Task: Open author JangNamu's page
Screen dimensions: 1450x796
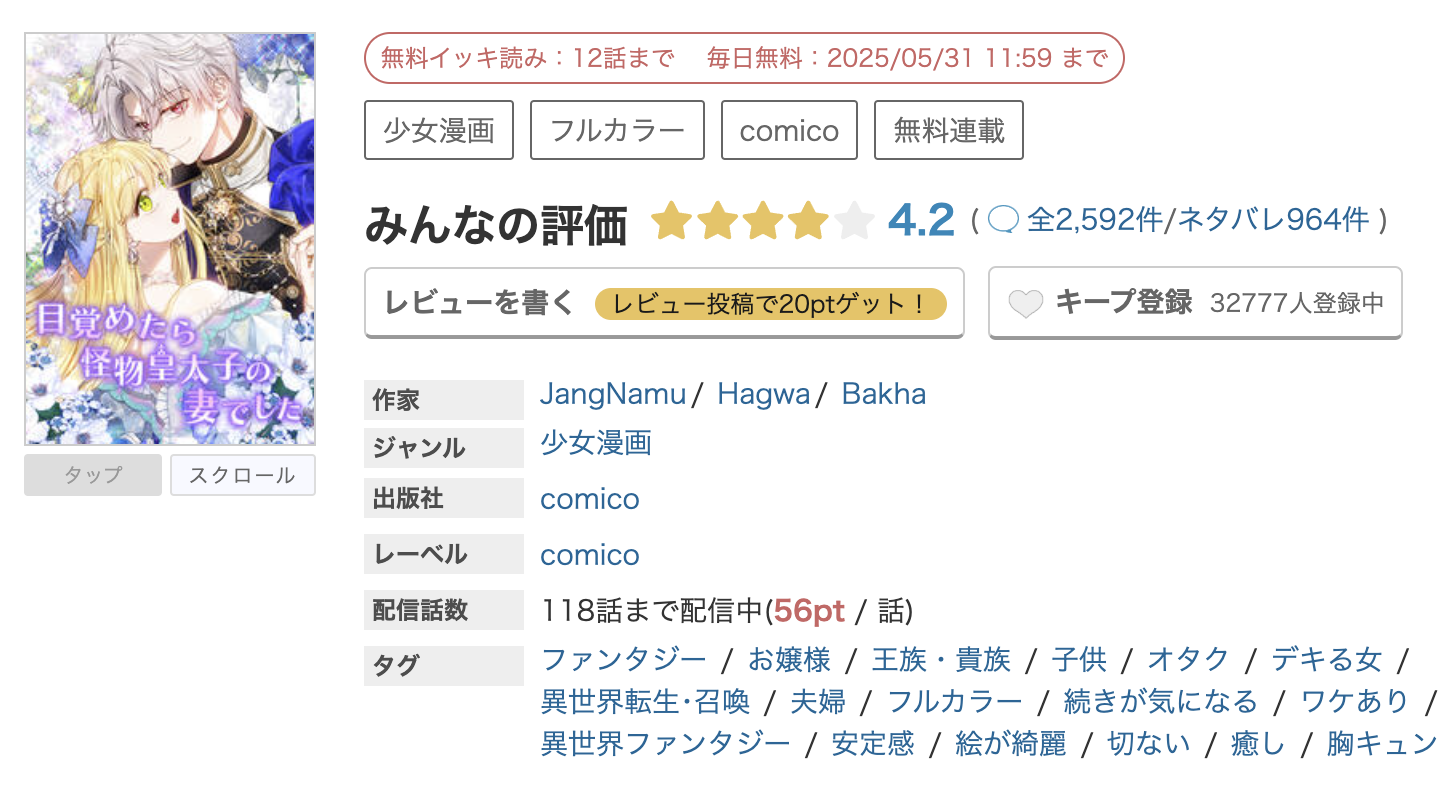Action: pos(612,394)
